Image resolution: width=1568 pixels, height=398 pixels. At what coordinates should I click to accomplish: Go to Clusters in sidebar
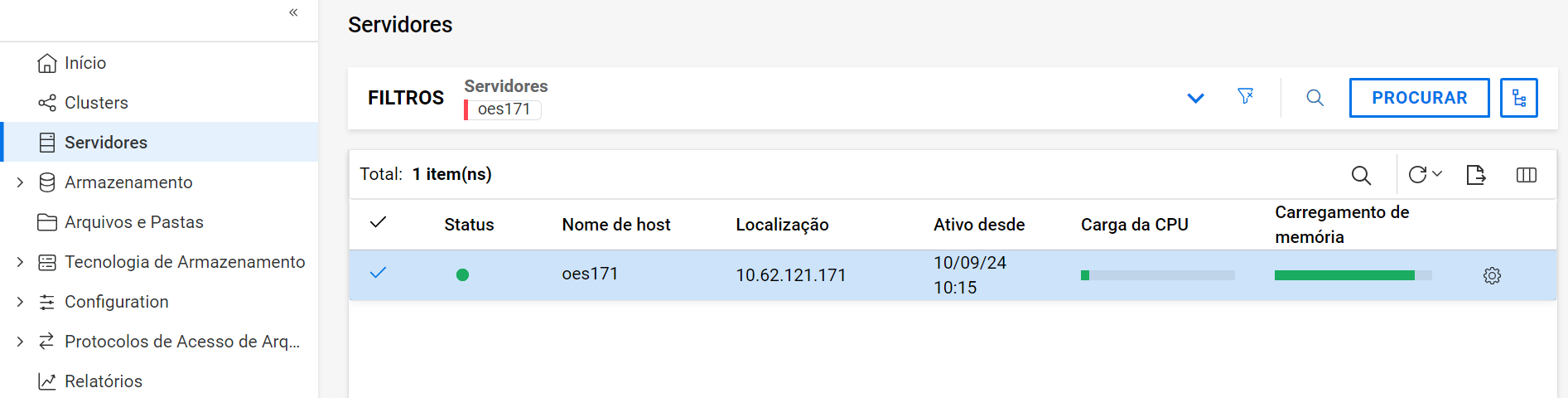click(96, 103)
